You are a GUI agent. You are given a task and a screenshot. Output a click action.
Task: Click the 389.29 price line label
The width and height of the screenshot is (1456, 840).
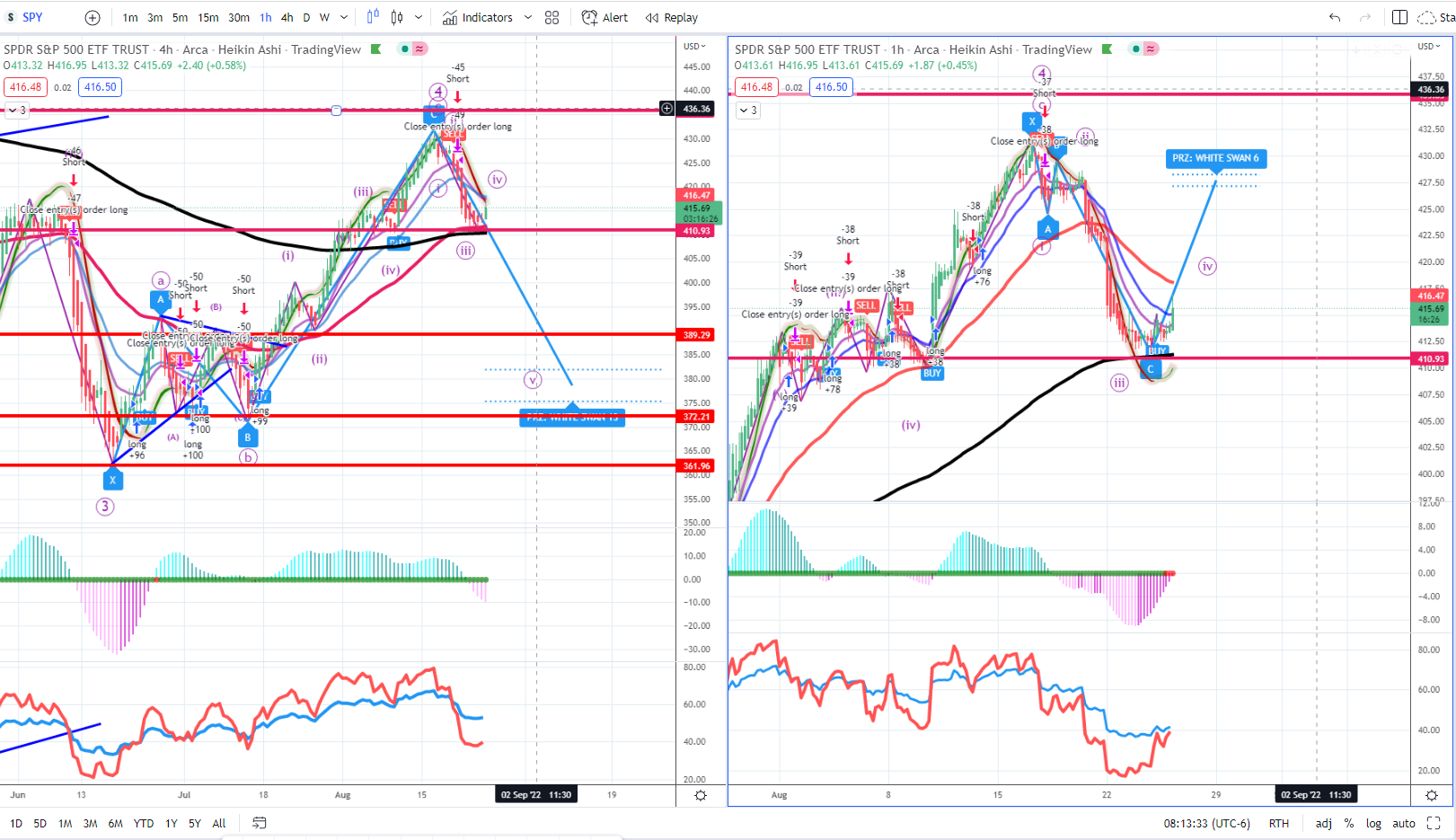(x=697, y=335)
